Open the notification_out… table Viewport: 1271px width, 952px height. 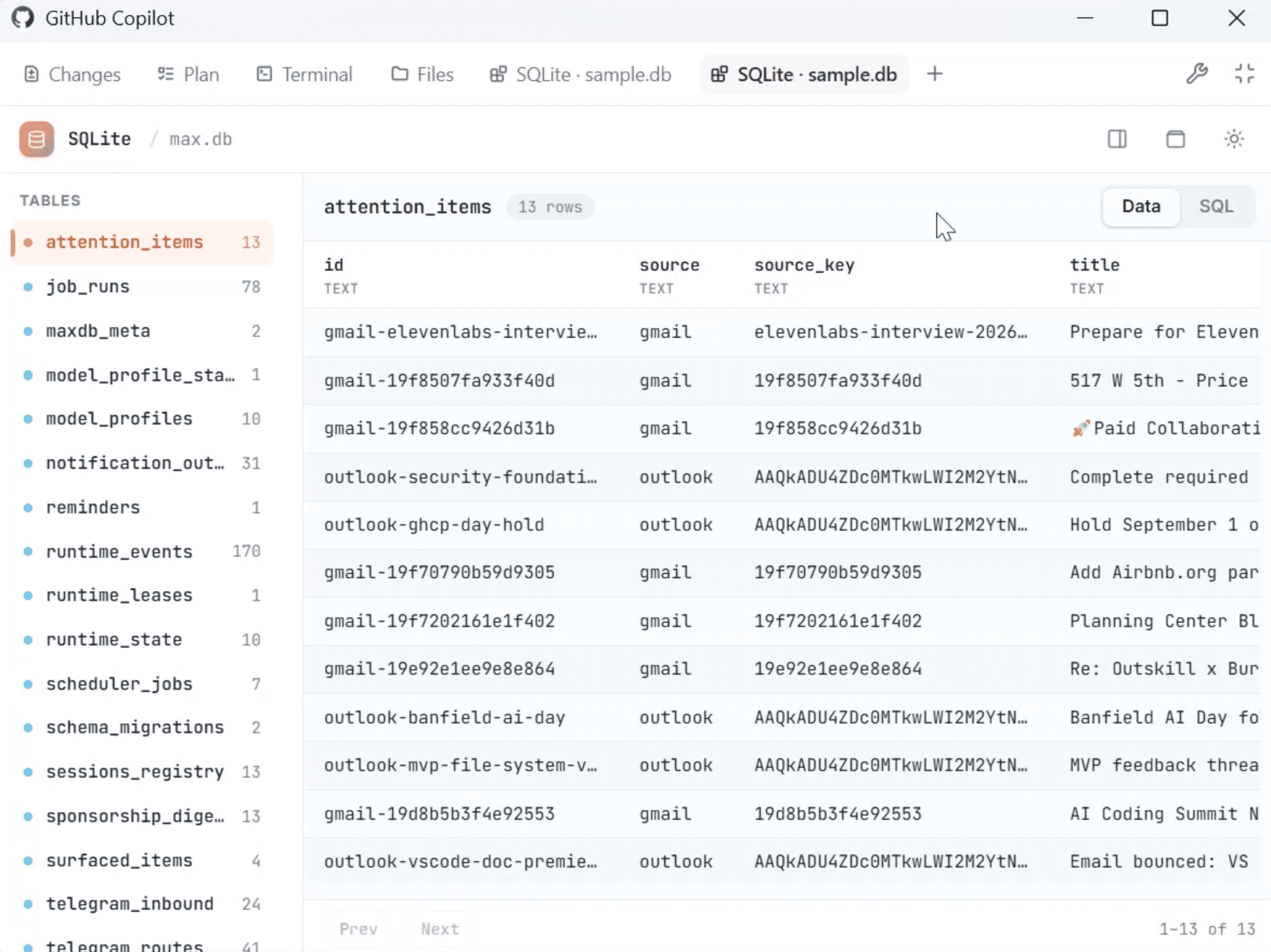pyautogui.click(x=142, y=463)
